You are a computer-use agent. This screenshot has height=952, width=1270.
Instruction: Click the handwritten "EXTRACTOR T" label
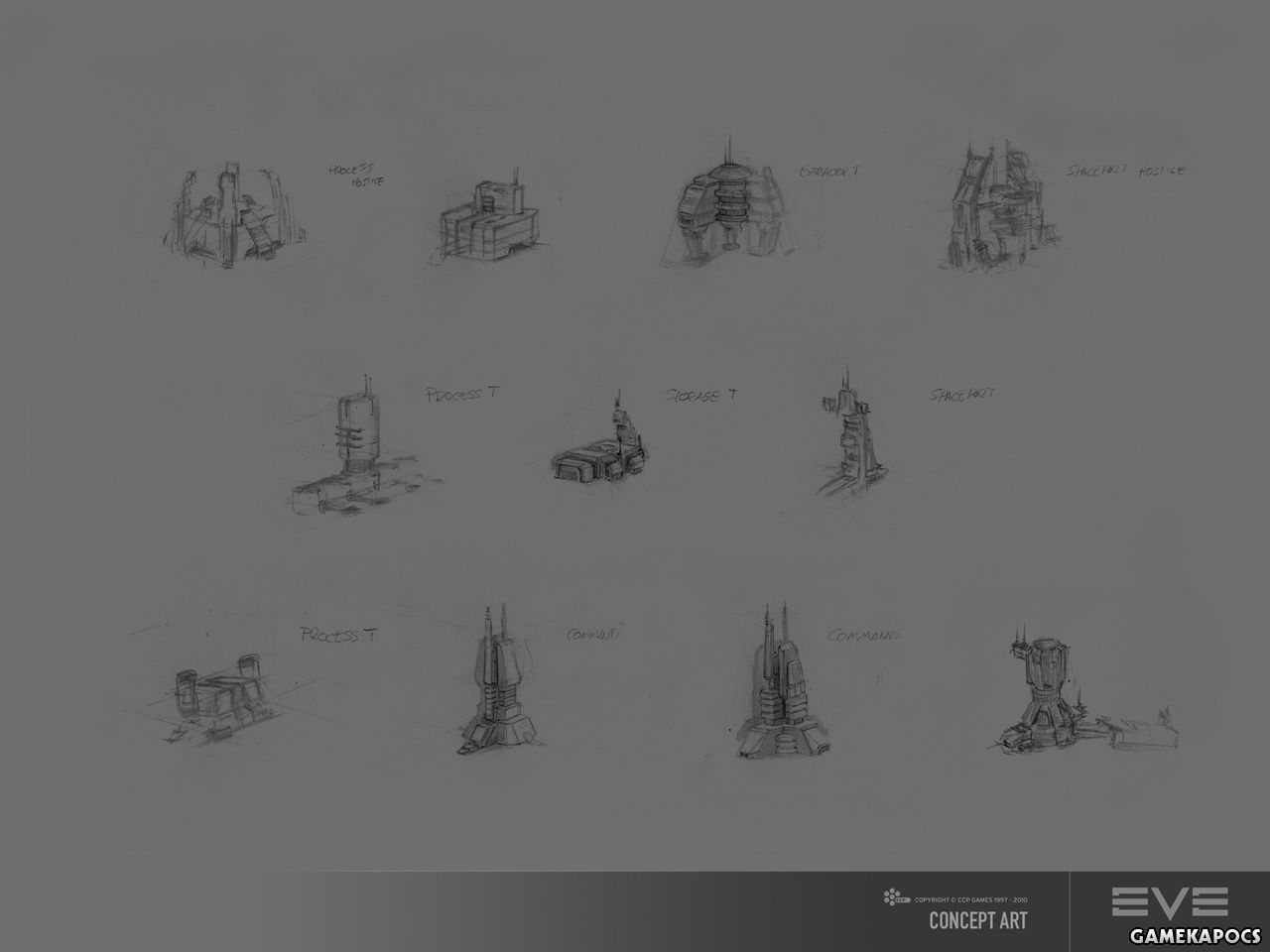point(828,171)
